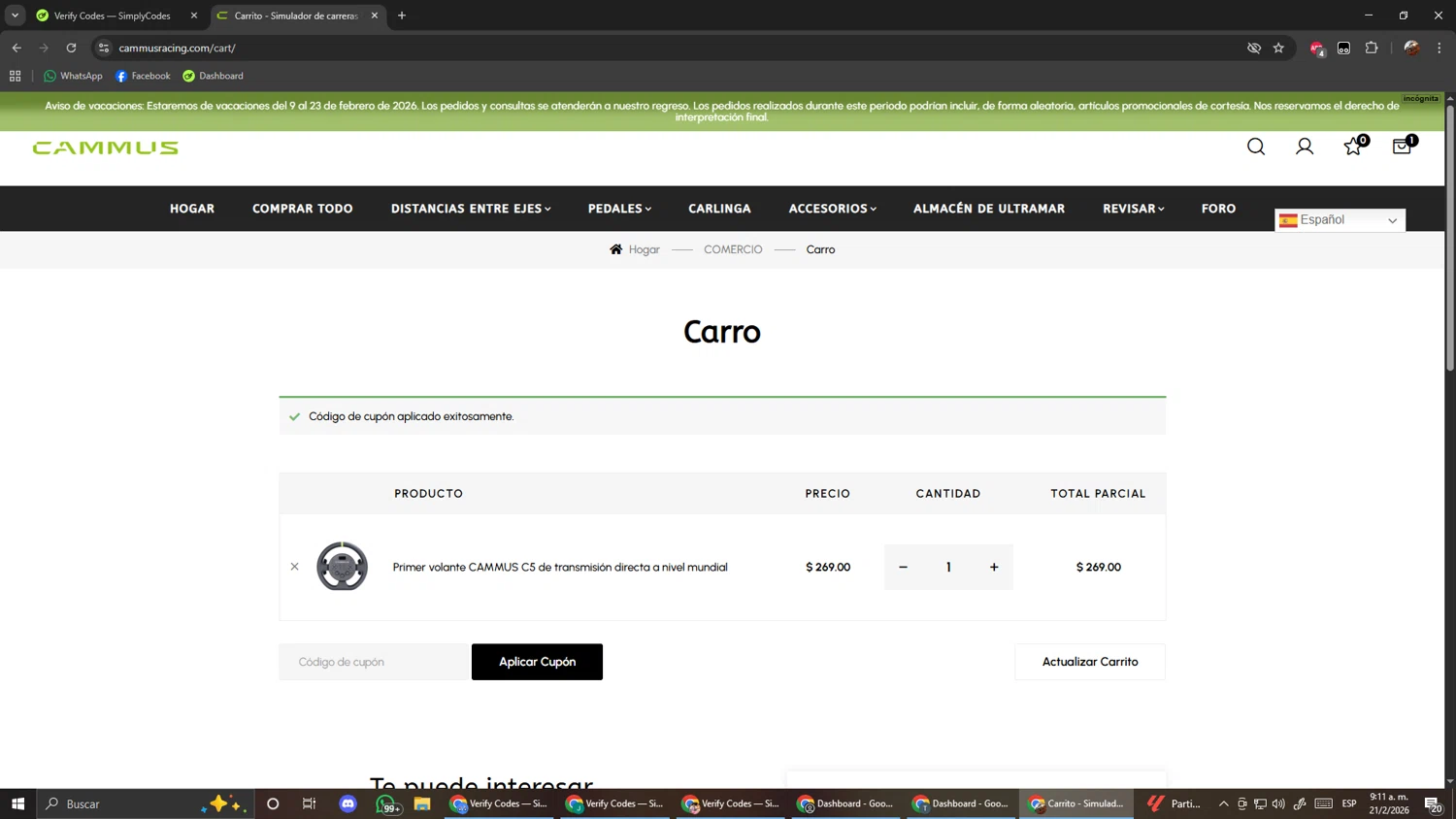Open WhatsApp taskbar icon with 99+ badge
The width and height of the screenshot is (1456, 819).
click(x=387, y=803)
